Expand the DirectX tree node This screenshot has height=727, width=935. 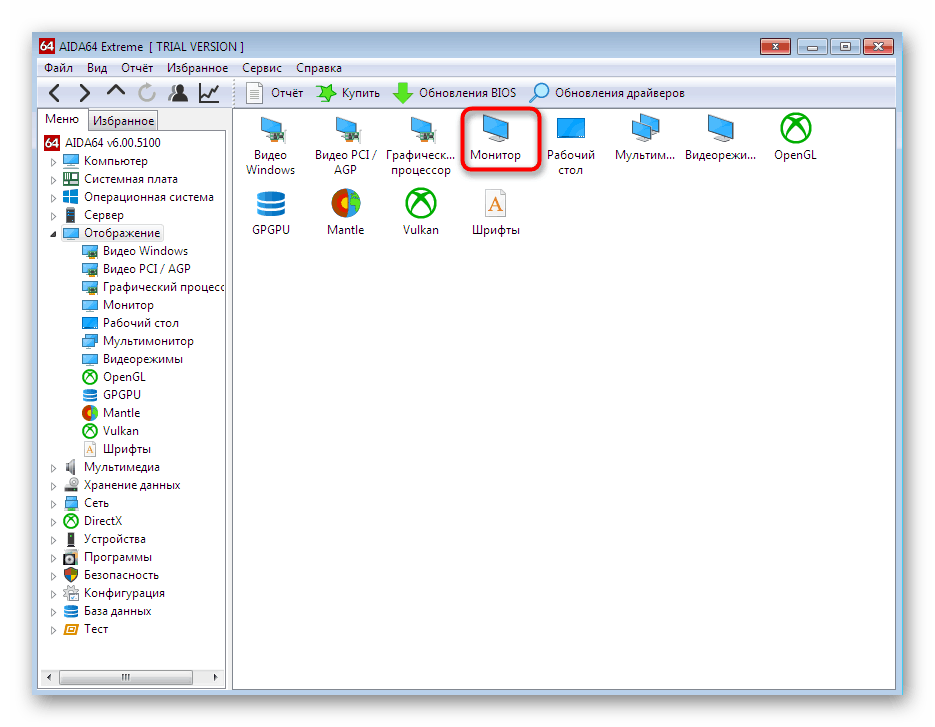pos(53,522)
